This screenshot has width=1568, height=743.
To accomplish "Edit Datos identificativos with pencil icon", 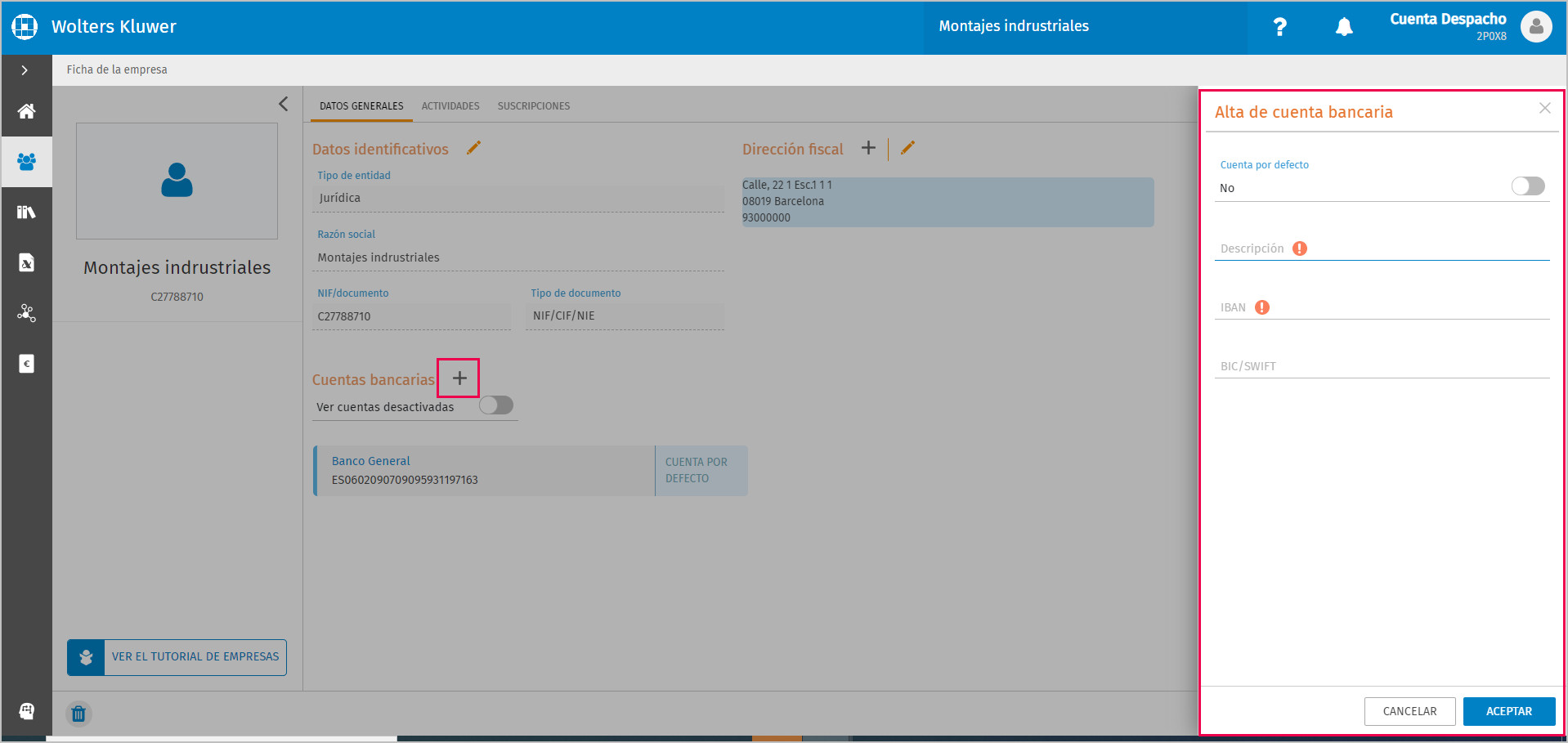I will click(x=473, y=148).
